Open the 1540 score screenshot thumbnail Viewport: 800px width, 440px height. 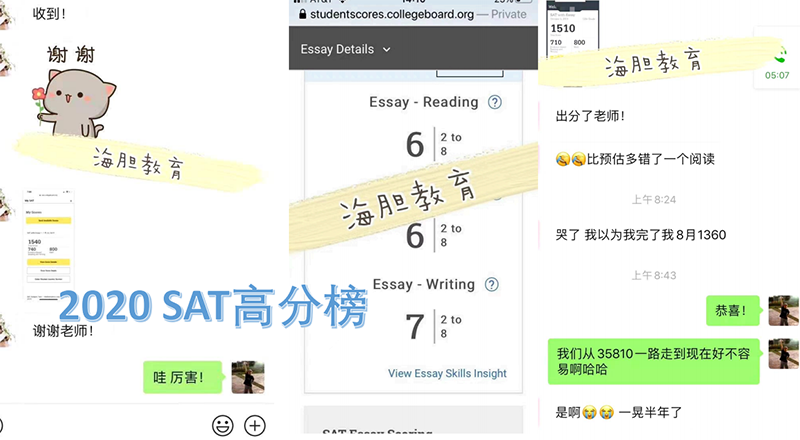48,243
